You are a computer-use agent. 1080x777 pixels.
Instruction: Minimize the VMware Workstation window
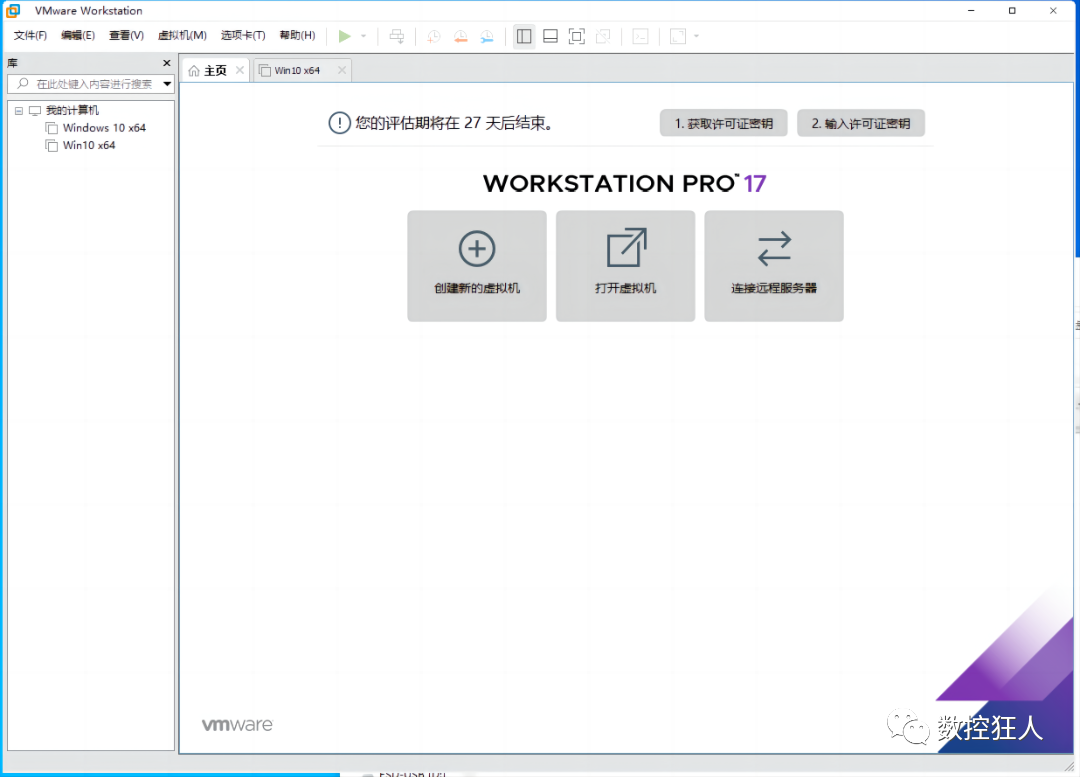tap(971, 10)
